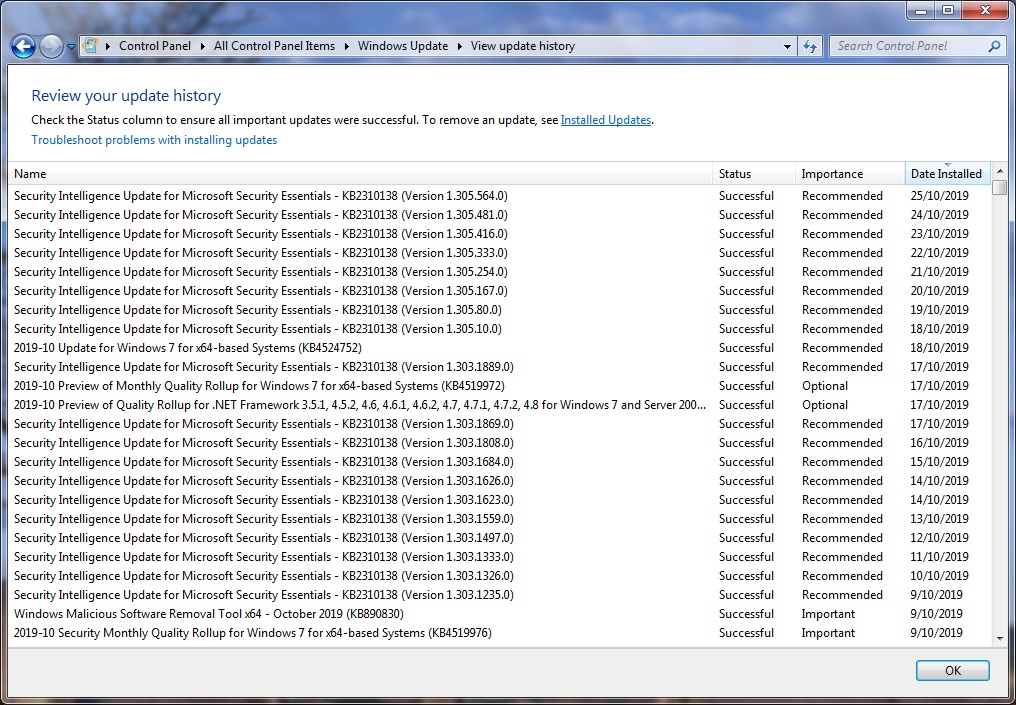Screen dimensions: 1016x705
Task: Select update row Version 1.305.481.0
Action: click(499, 214)
